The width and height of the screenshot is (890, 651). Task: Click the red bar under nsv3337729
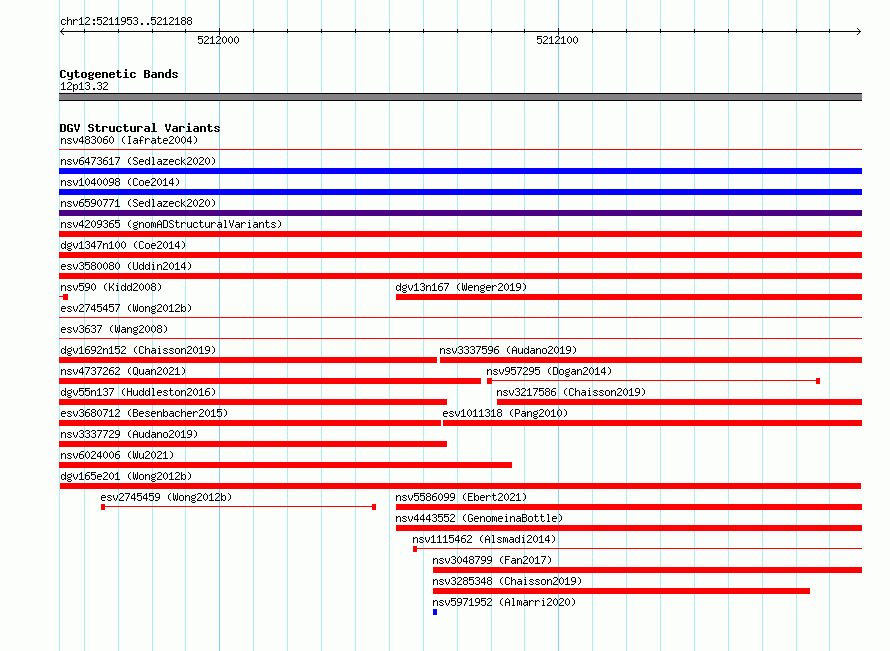click(x=253, y=444)
